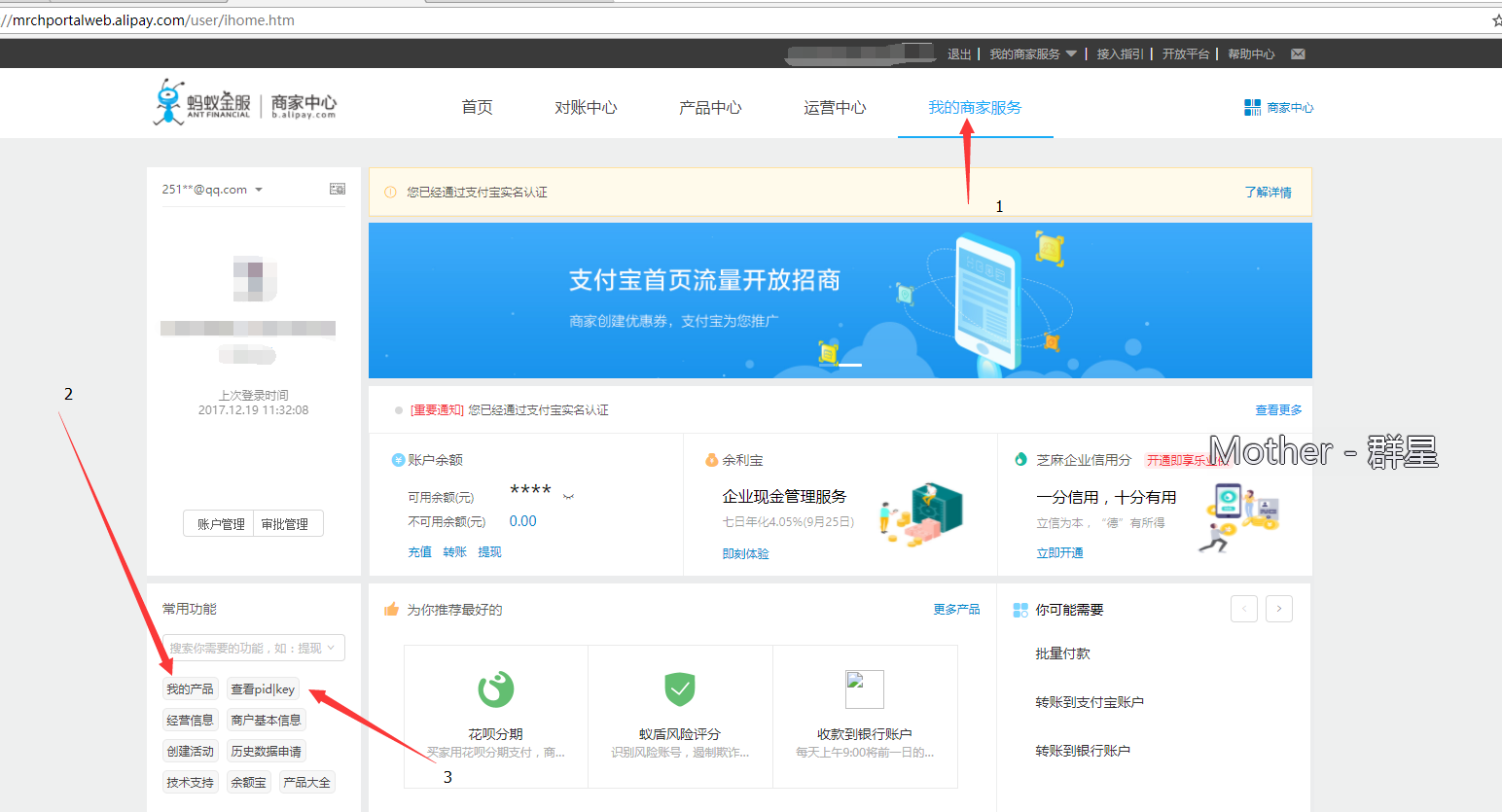The width and height of the screenshot is (1502, 812).
Task: Open 历史数据申请 shortcut
Action: [267, 752]
